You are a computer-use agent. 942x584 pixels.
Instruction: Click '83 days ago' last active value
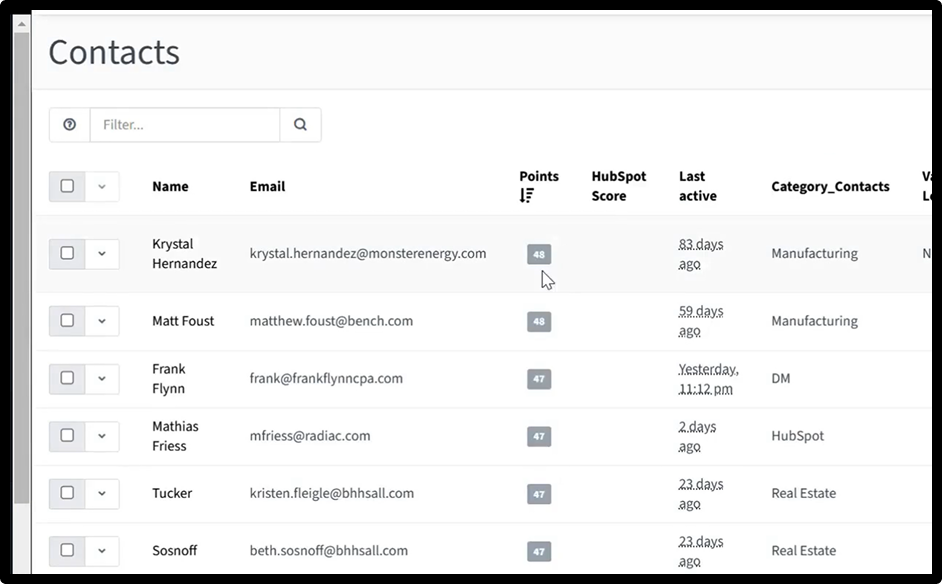(700, 254)
